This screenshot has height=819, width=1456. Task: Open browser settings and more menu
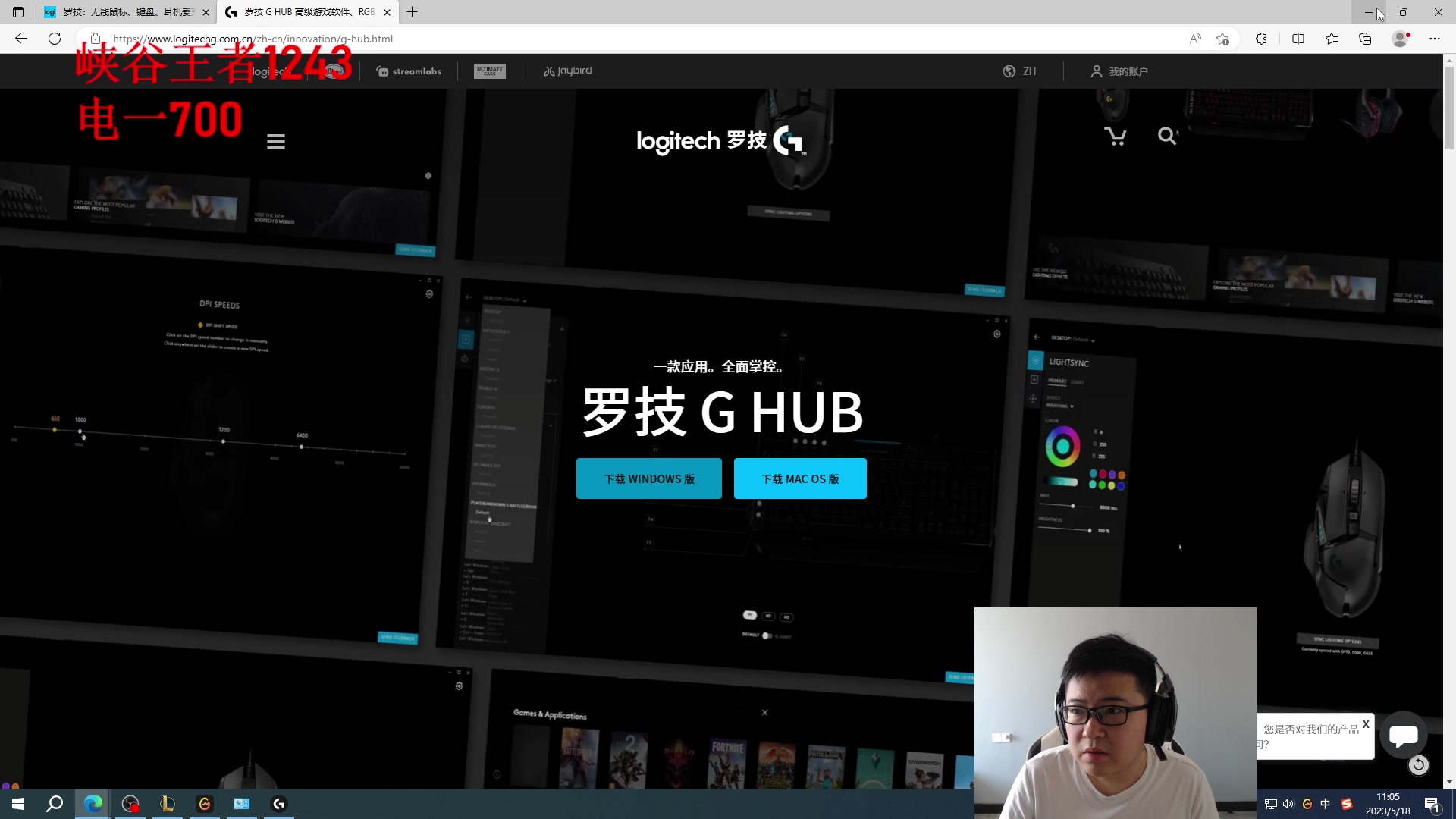[1435, 39]
